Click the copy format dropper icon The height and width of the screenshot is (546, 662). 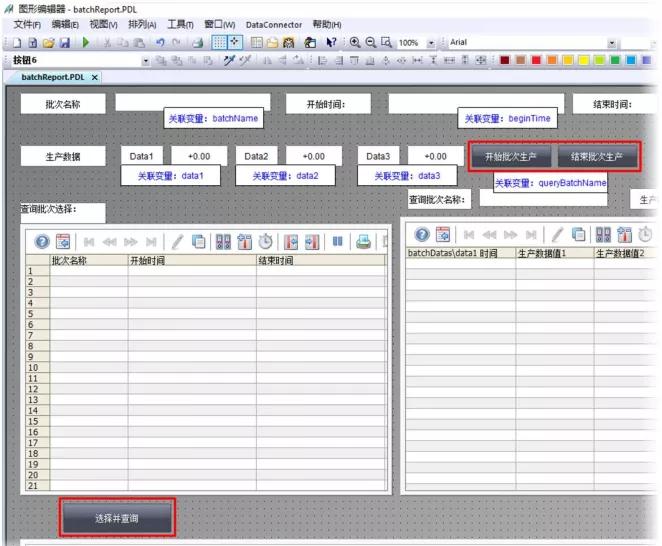point(229,60)
